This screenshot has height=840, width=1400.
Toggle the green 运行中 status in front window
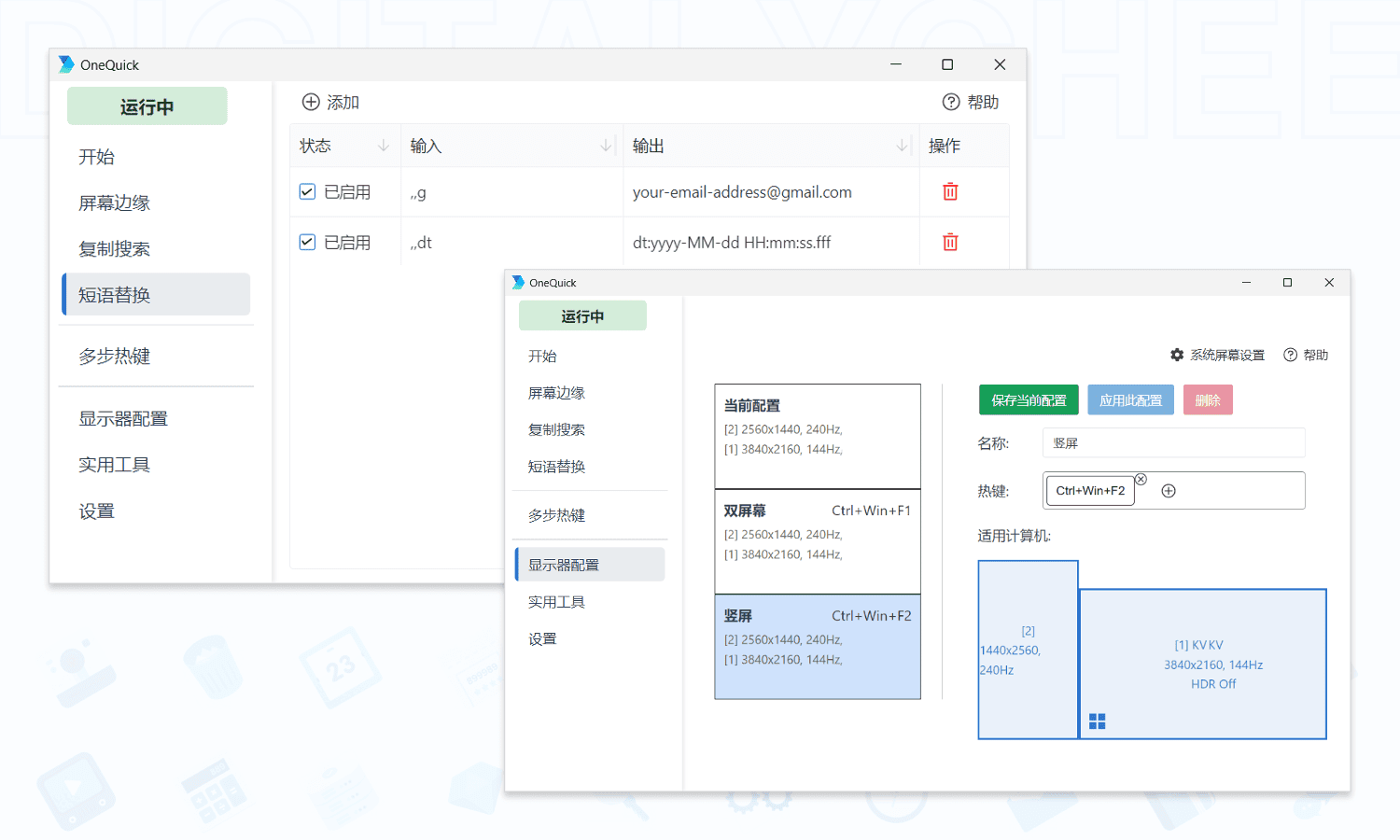pos(582,316)
